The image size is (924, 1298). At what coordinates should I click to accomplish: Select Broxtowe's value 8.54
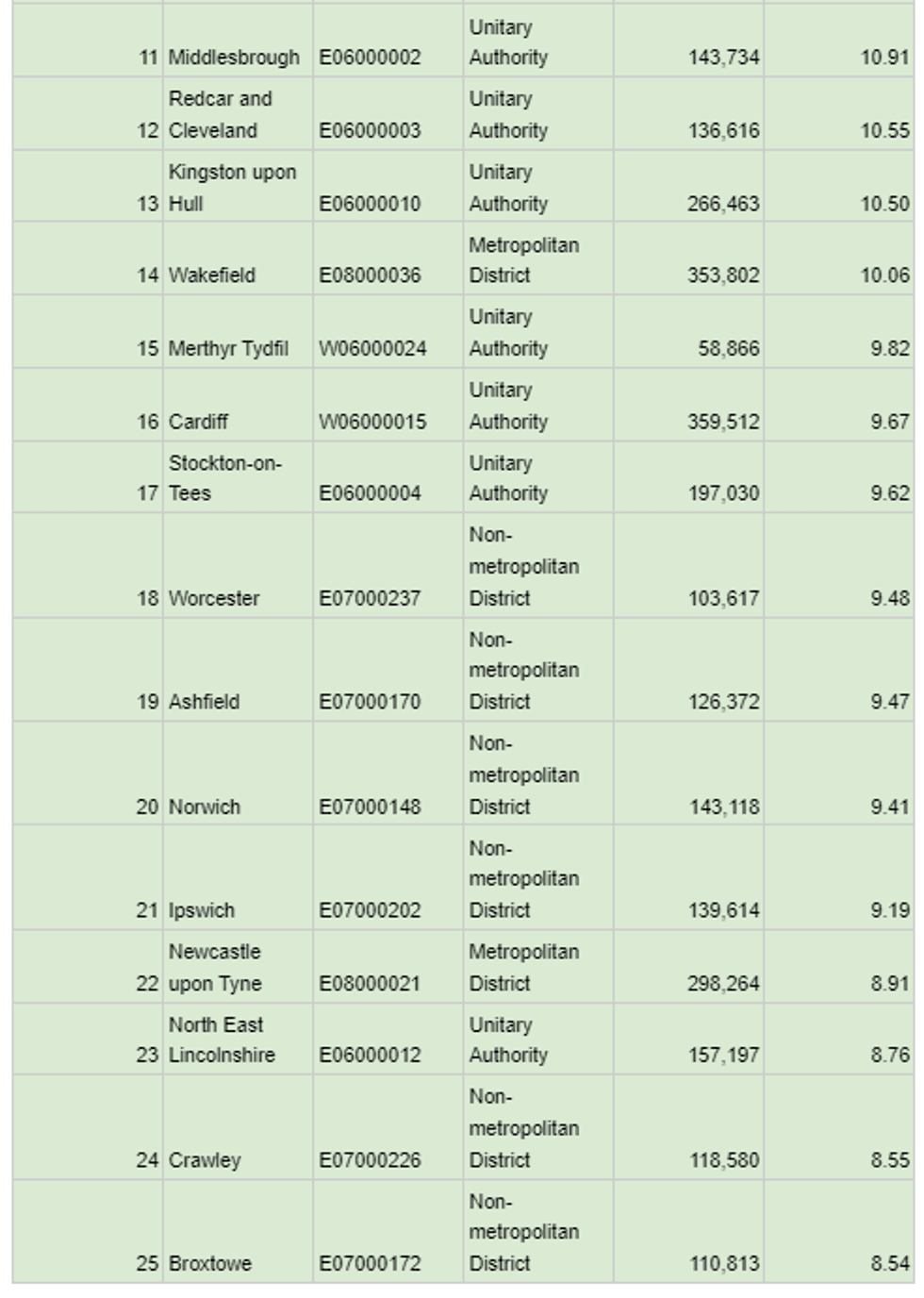(x=889, y=1263)
